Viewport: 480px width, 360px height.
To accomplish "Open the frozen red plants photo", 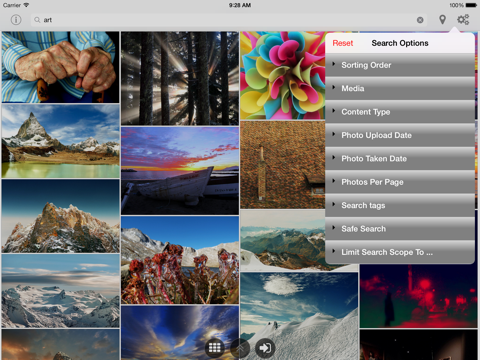I will tap(180, 260).
